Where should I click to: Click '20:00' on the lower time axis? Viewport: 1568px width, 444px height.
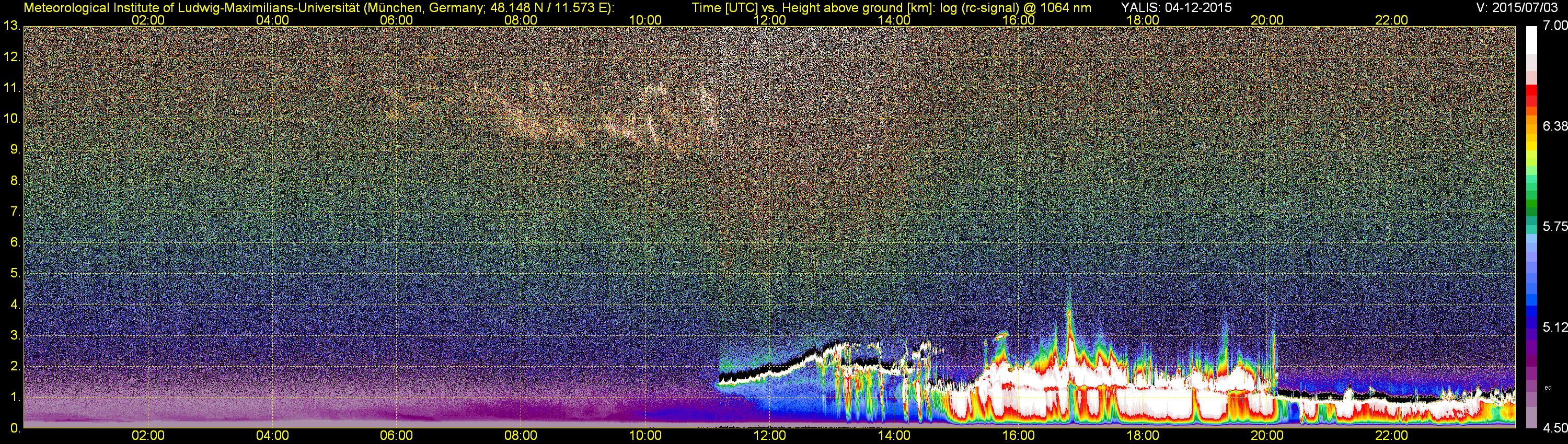(x=1267, y=436)
